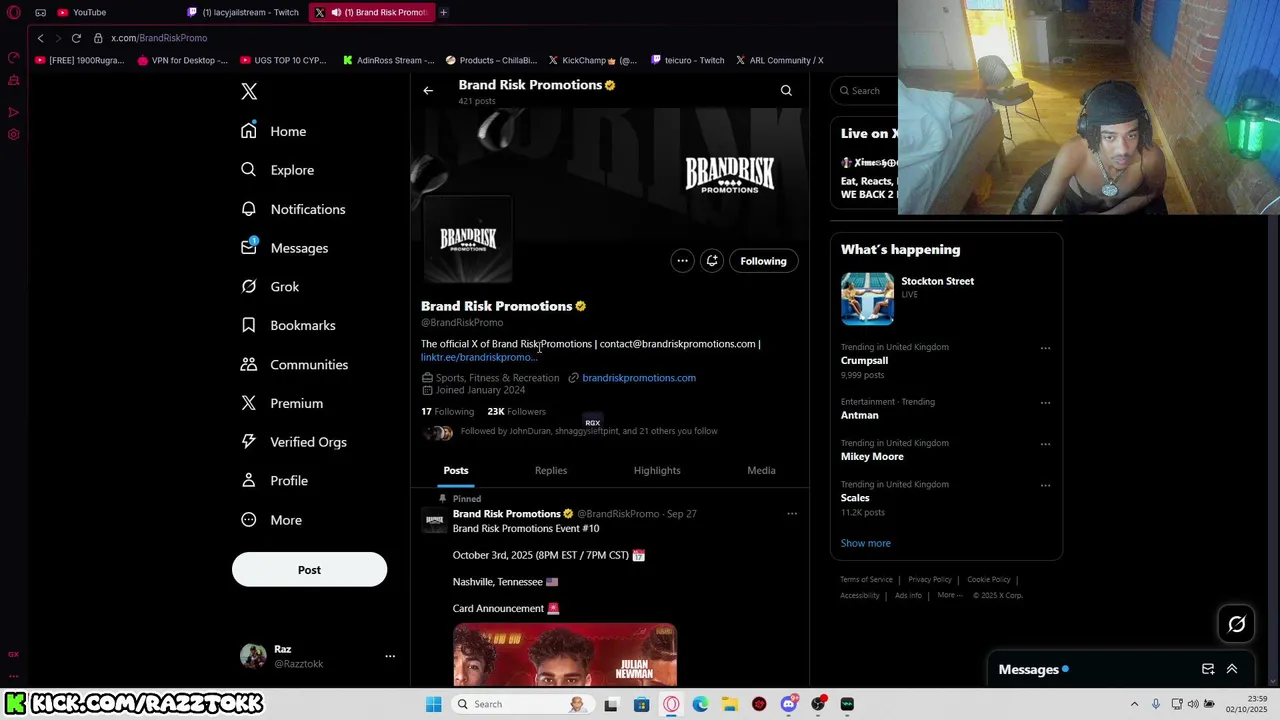The height and width of the screenshot is (720, 1280).
Task: Show hidden tray icons chevron
Action: pyautogui.click(x=1134, y=704)
